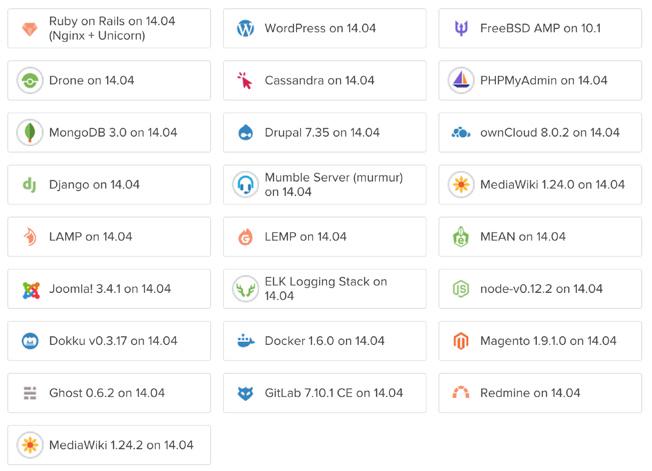Viewport: 652px width, 471px height.
Task: Pick ELK Logging Stack on 14.04
Action: (x=325, y=289)
